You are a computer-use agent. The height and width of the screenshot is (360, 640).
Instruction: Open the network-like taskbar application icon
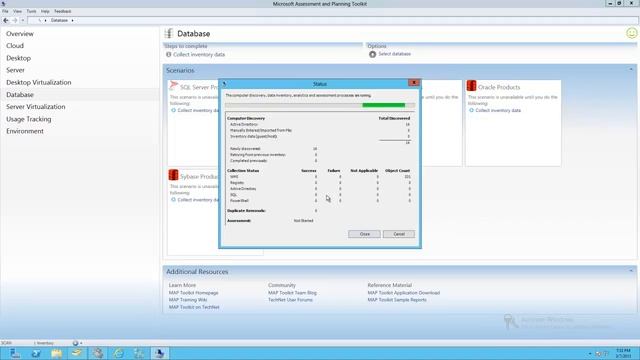139,353
